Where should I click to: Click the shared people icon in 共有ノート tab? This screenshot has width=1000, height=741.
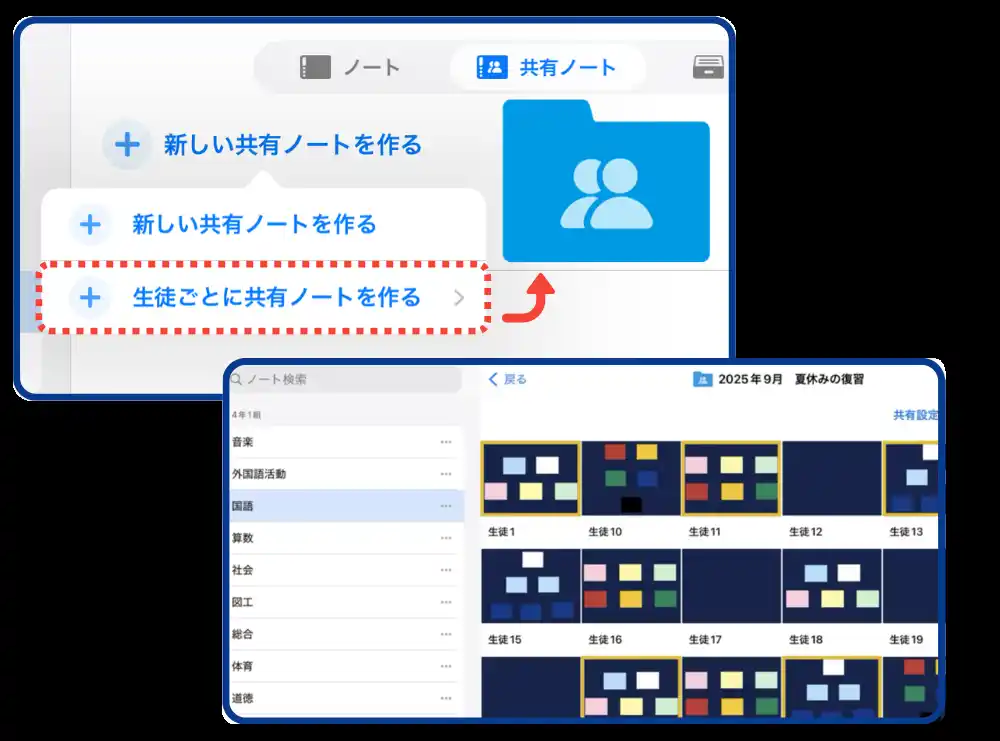[x=492, y=68]
